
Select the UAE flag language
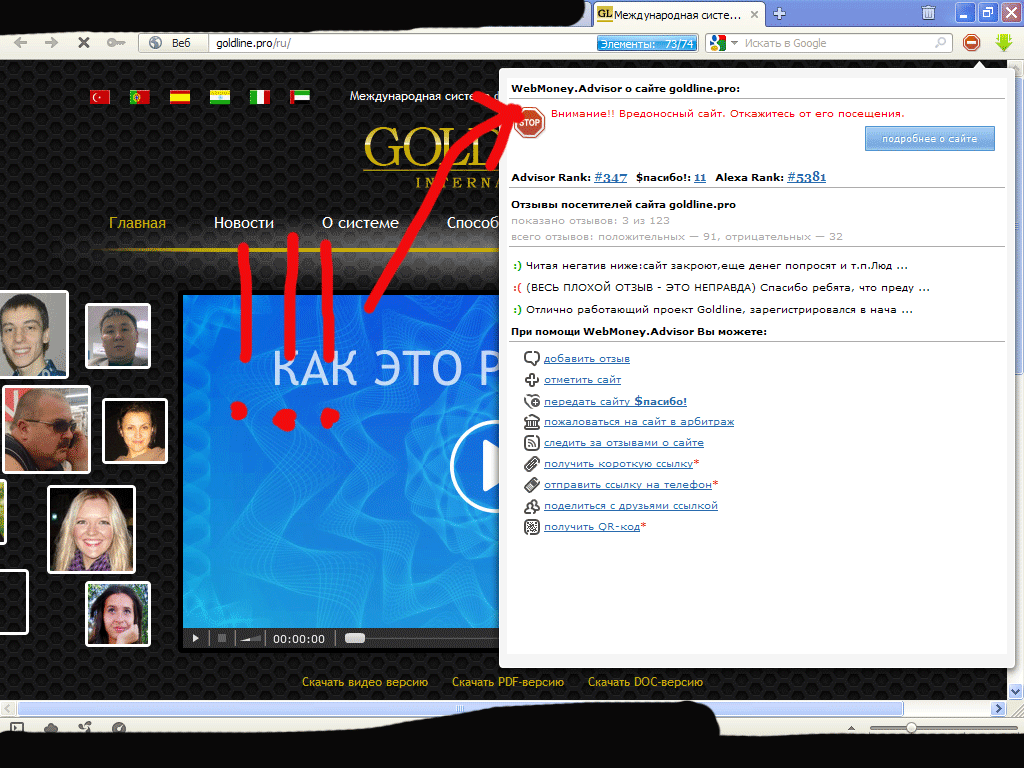(300, 97)
